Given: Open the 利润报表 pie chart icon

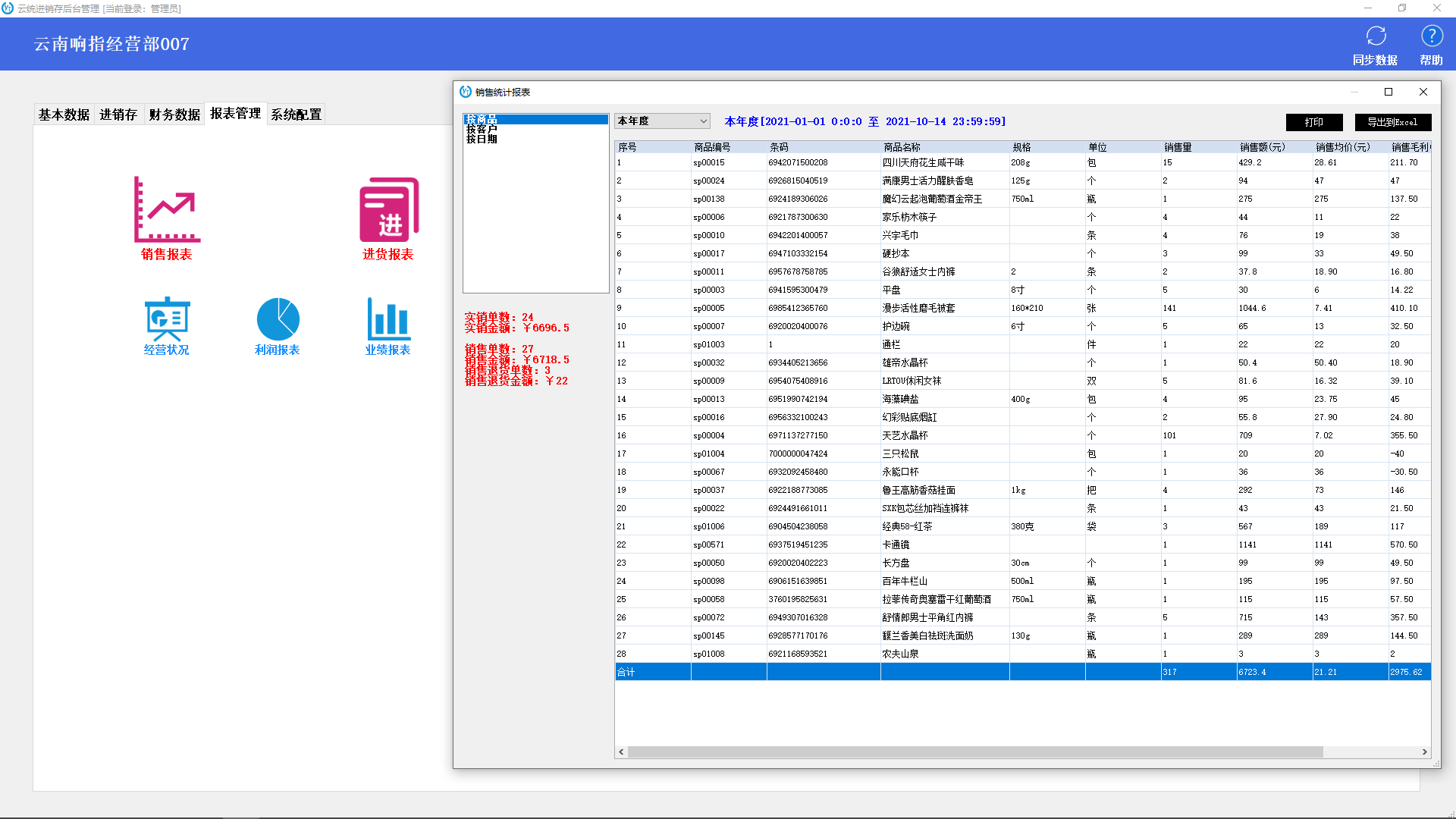Looking at the screenshot, I should tap(278, 319).
